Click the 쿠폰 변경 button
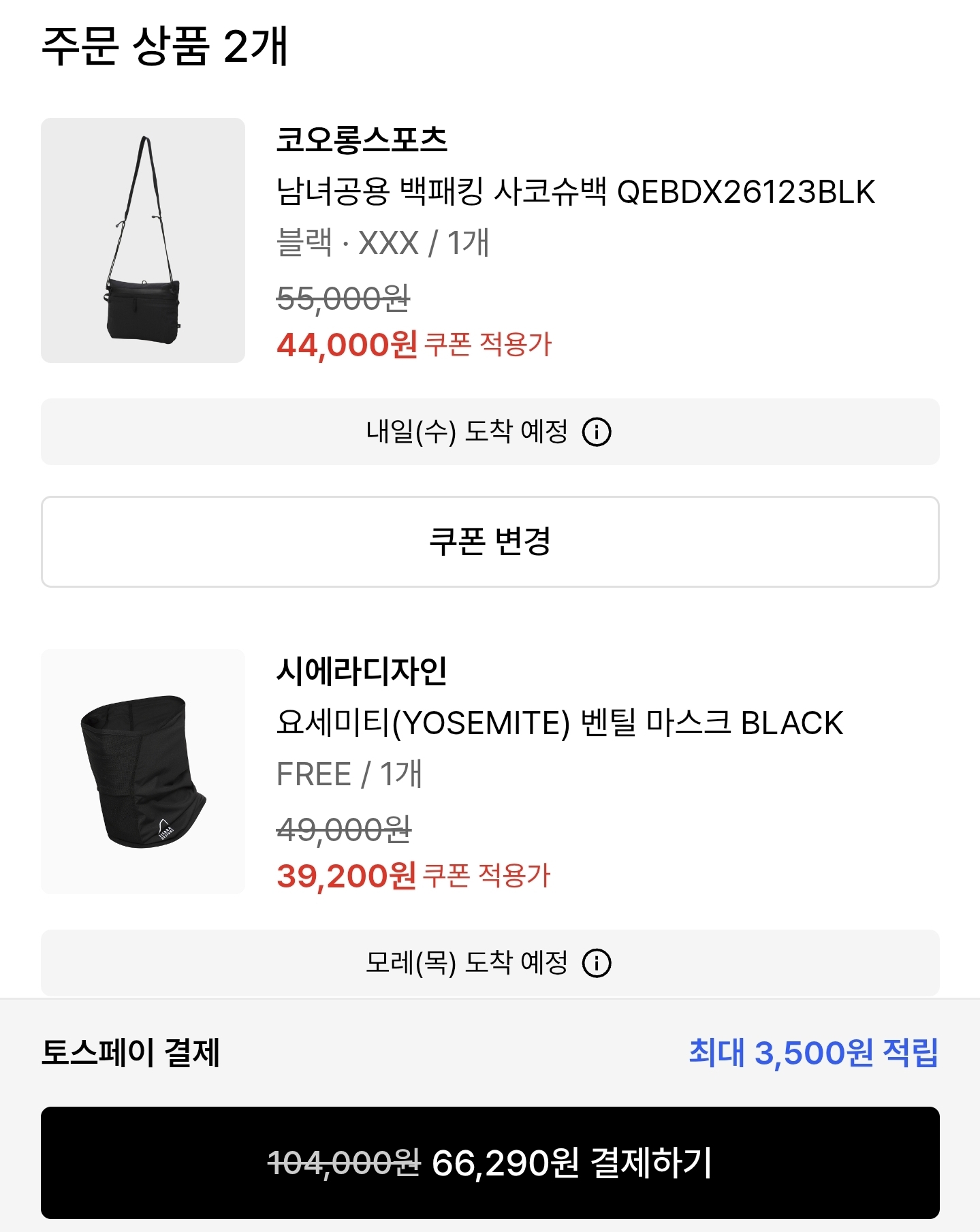 click(x=490, y=541)
